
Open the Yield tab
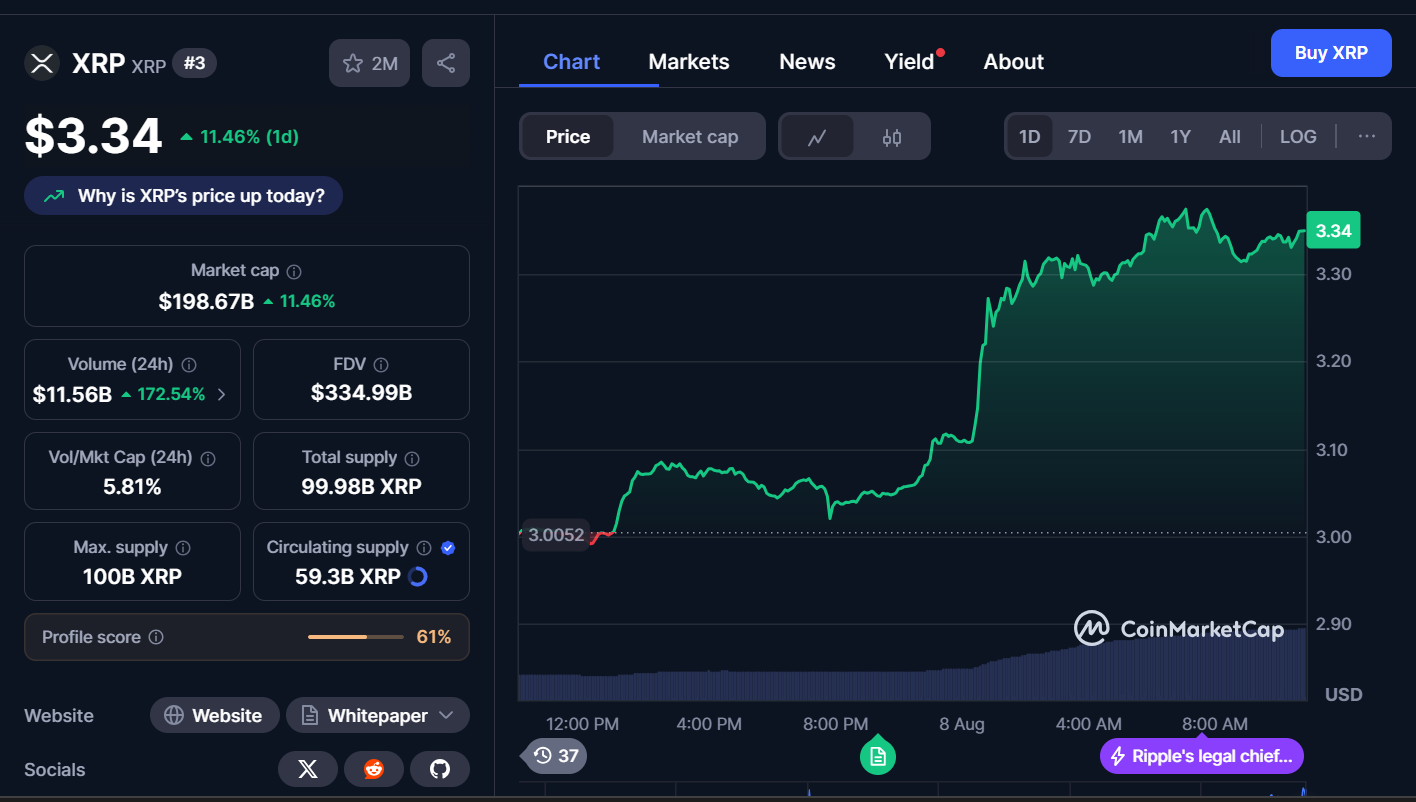click(909, 62)
